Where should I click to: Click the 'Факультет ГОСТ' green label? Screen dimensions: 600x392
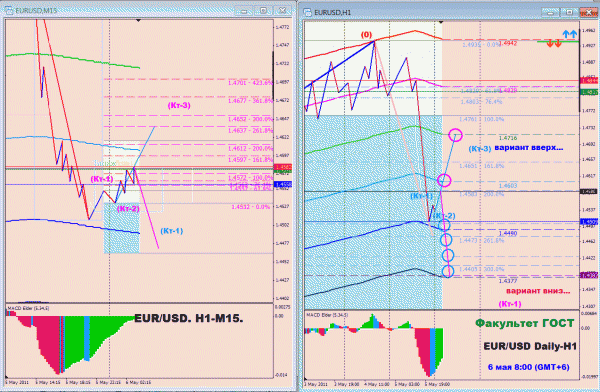tap(525, 323)
